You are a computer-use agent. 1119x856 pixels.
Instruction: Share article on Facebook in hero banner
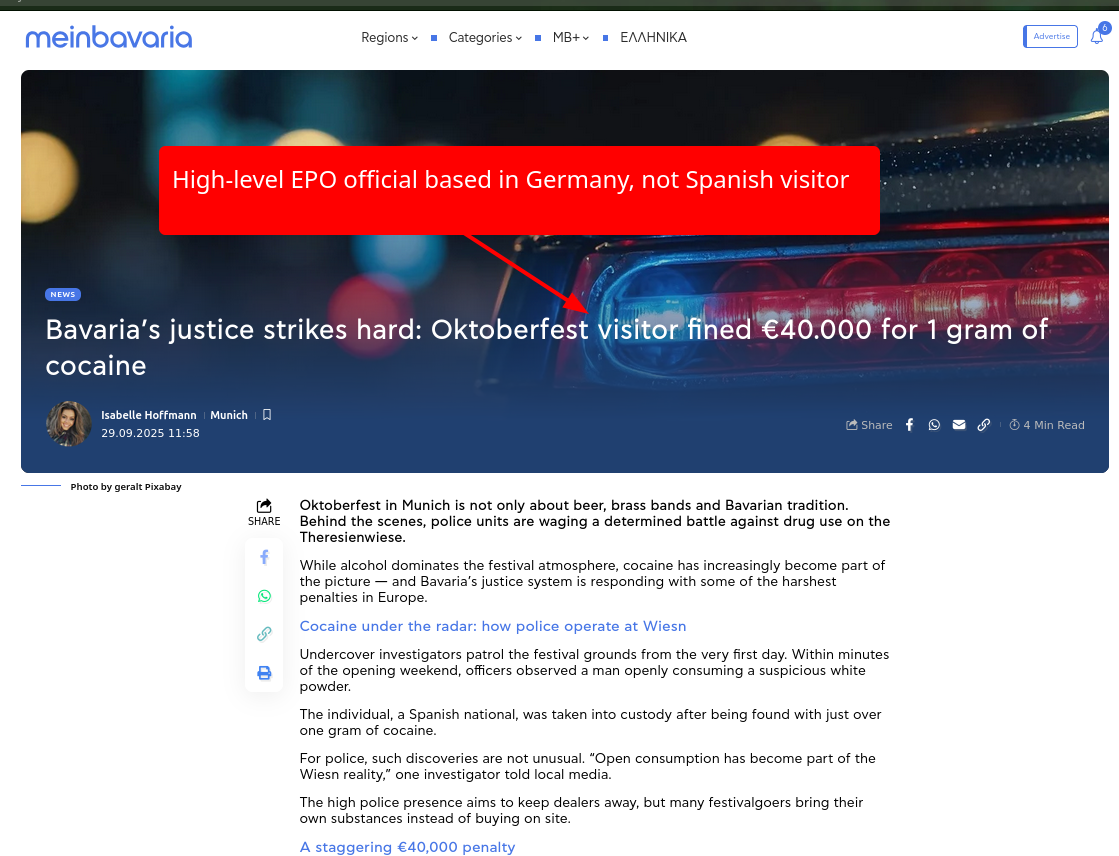coord(909,425)
